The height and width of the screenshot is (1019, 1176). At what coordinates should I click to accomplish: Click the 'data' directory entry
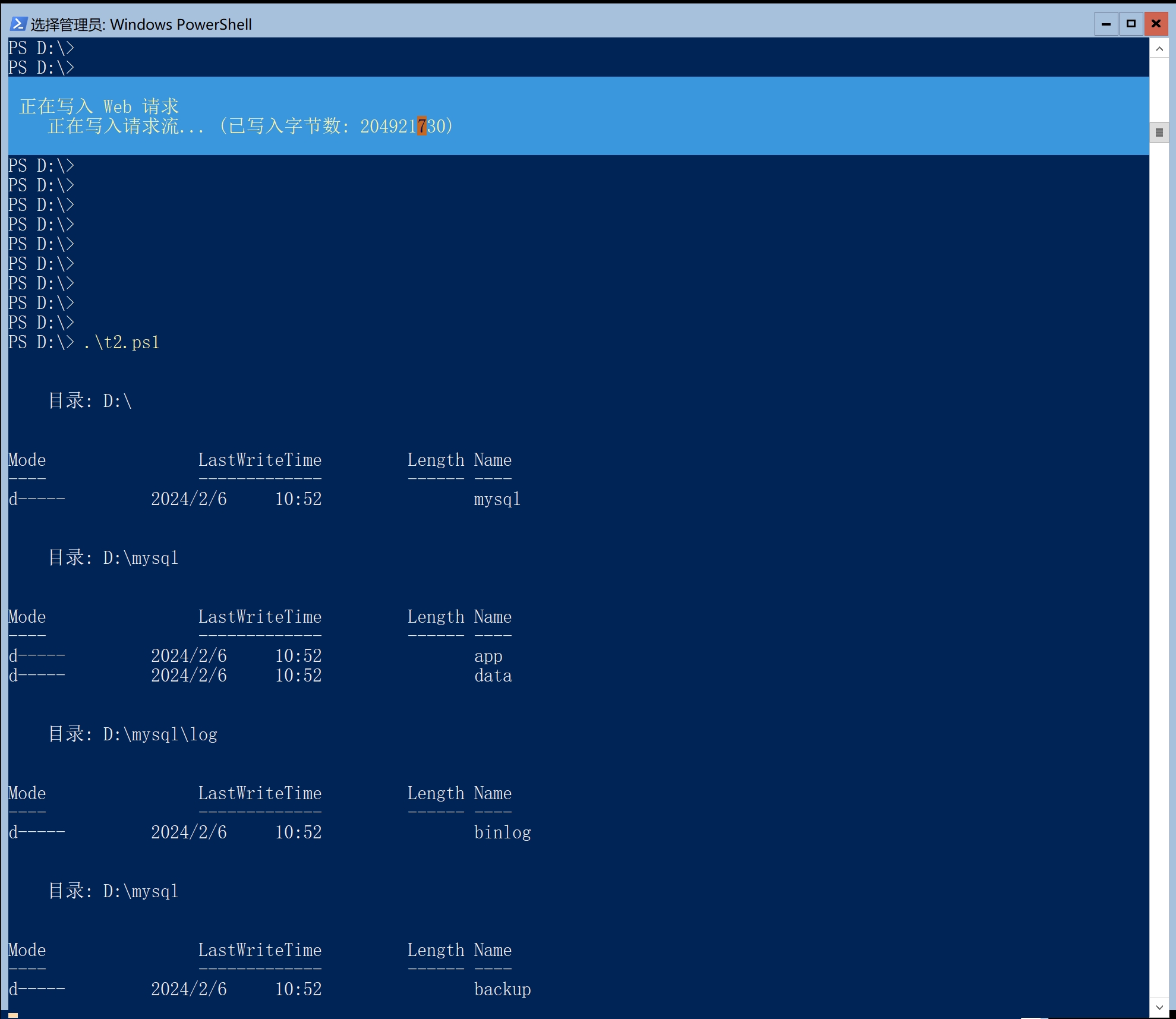coord(493,676)
